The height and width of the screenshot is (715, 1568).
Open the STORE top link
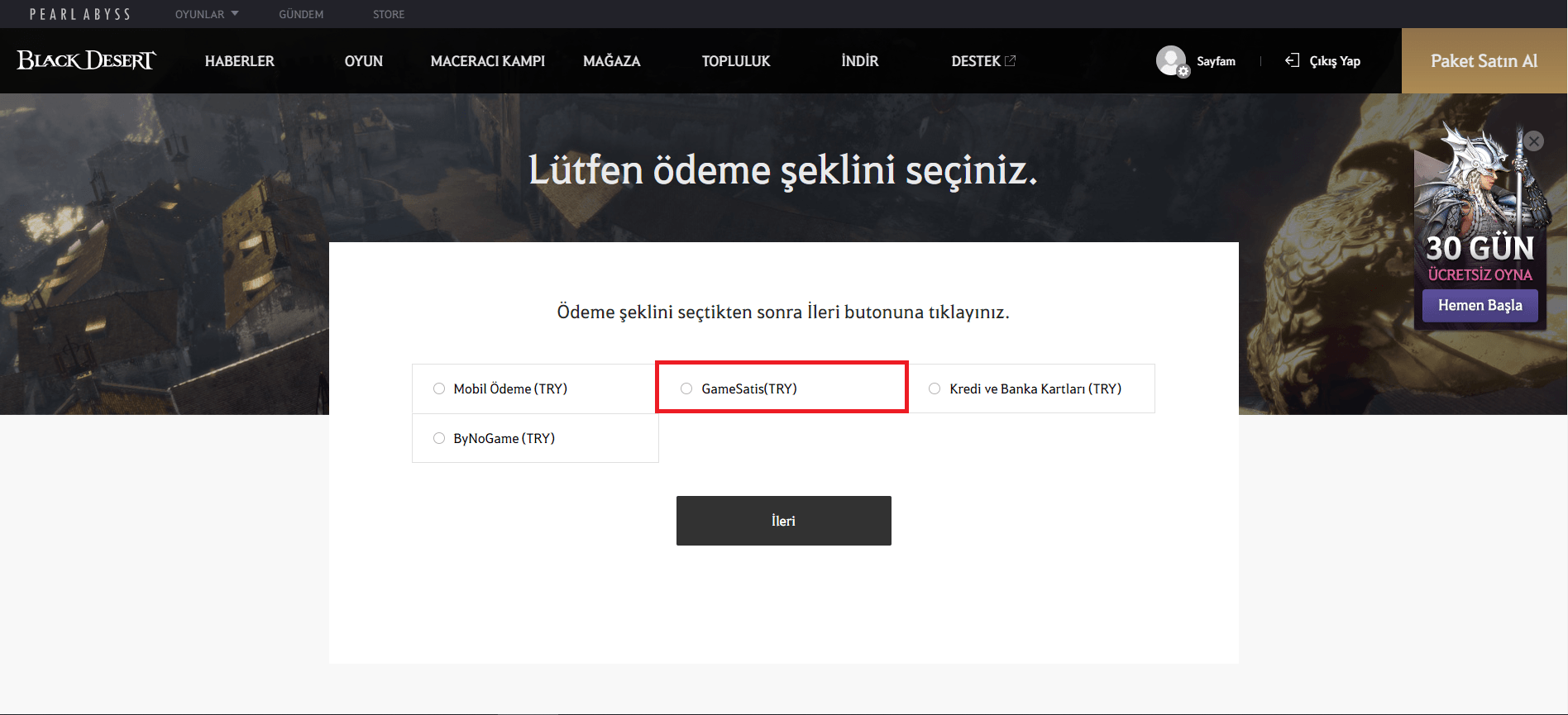point(389,14)
